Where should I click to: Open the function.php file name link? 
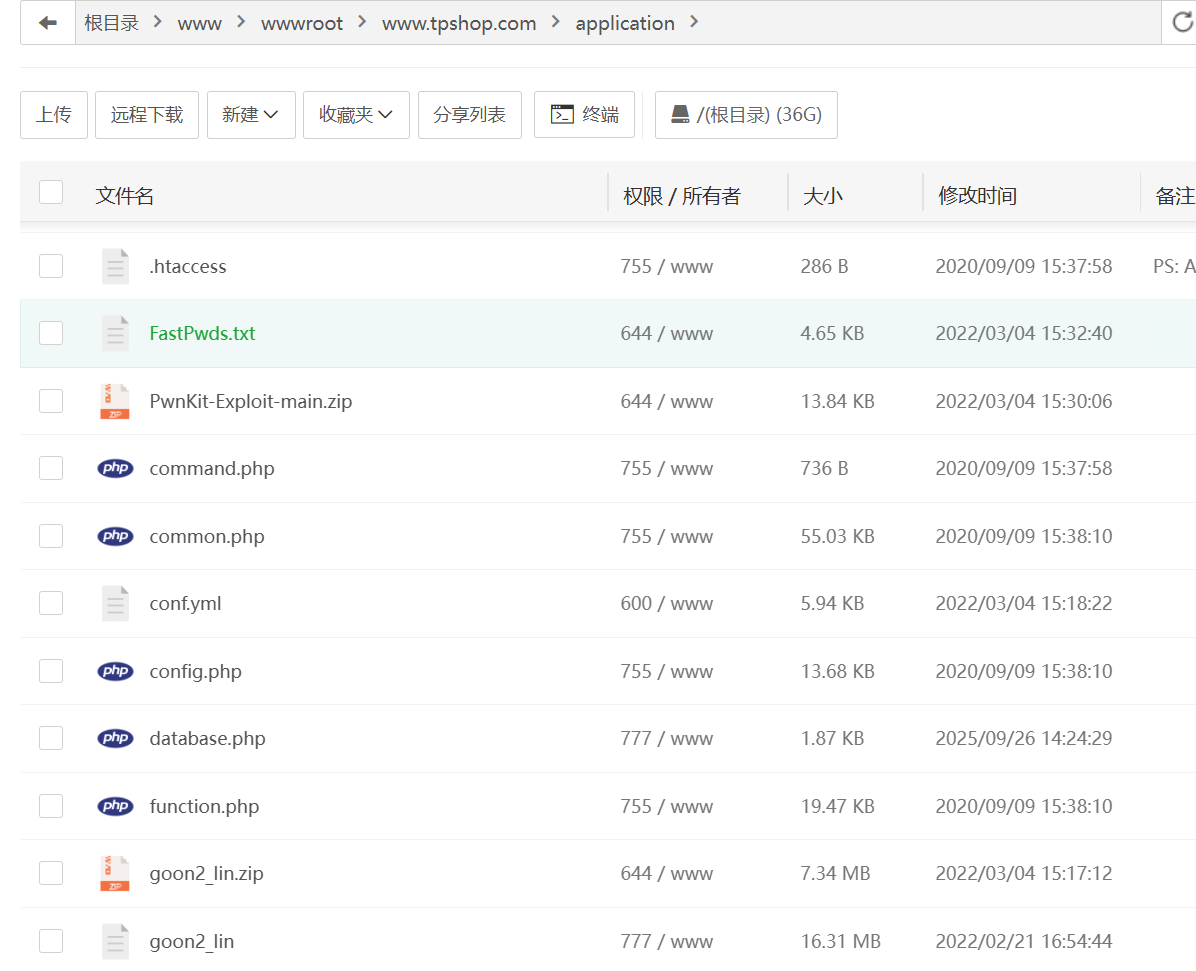pos(204,806)
